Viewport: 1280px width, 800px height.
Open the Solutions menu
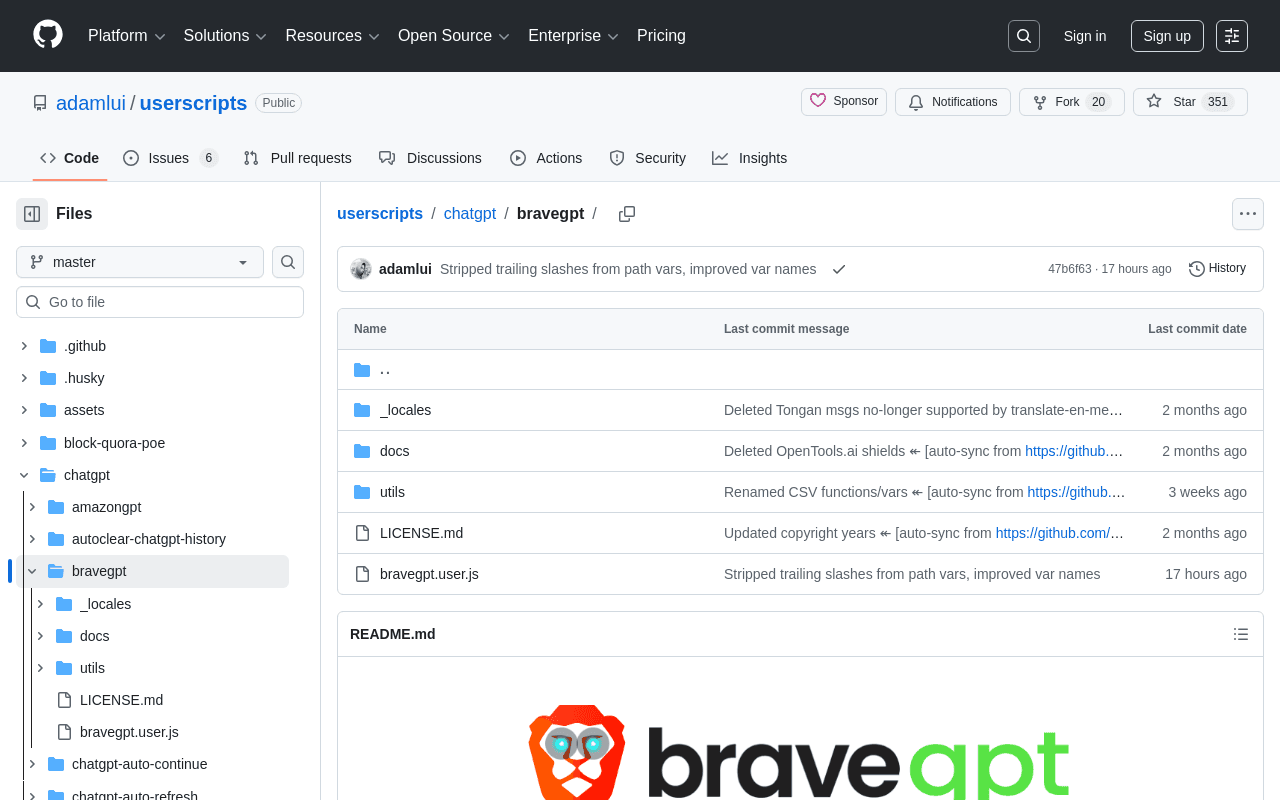(225, 36)
